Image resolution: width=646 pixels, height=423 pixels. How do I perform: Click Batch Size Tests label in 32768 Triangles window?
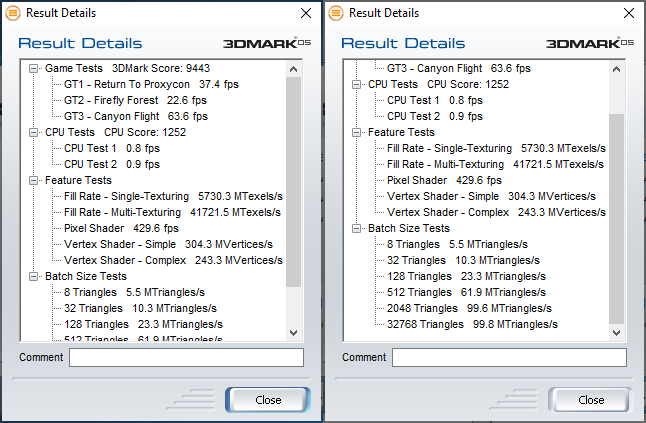click(x=409, y=229)
